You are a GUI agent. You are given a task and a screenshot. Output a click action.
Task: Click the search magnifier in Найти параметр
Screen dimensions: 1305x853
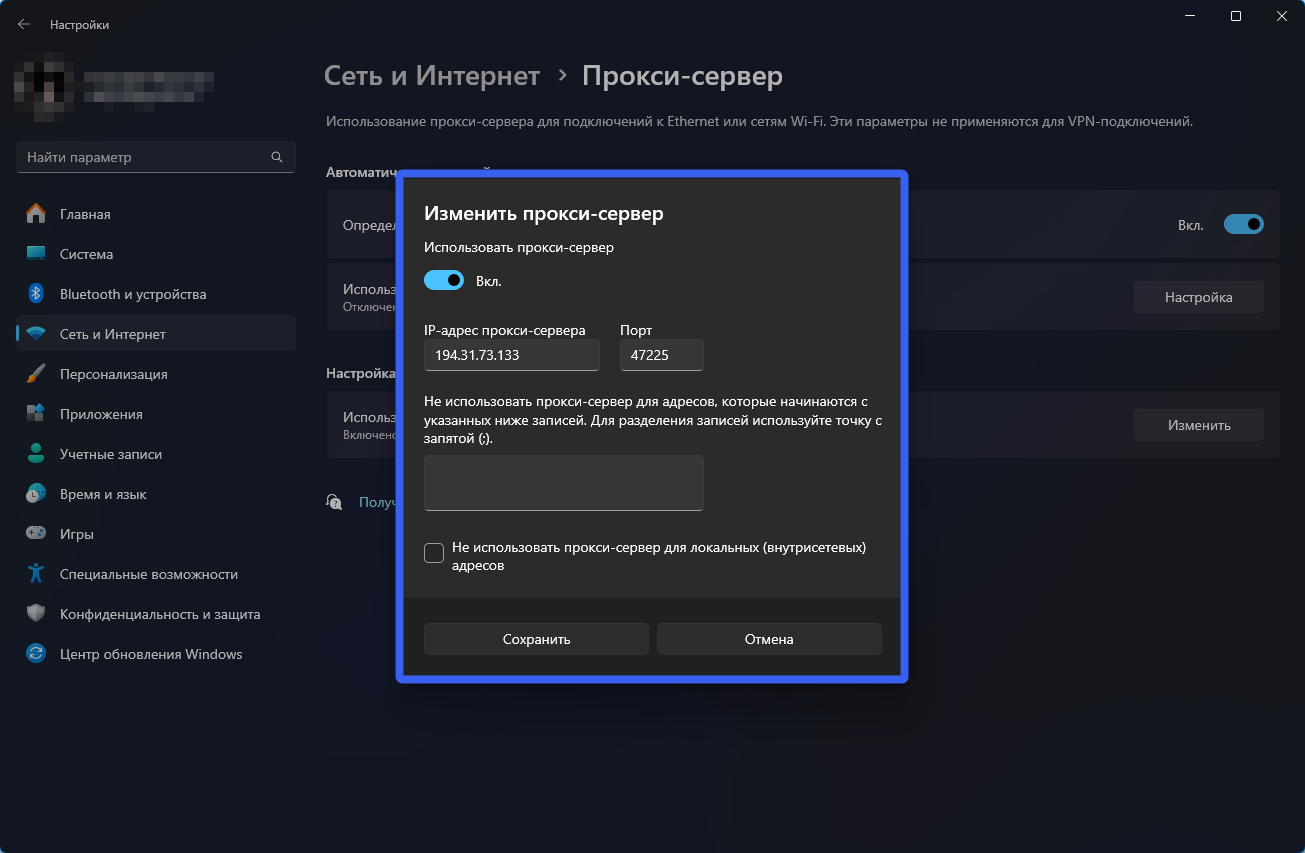(x=277, y=157)
